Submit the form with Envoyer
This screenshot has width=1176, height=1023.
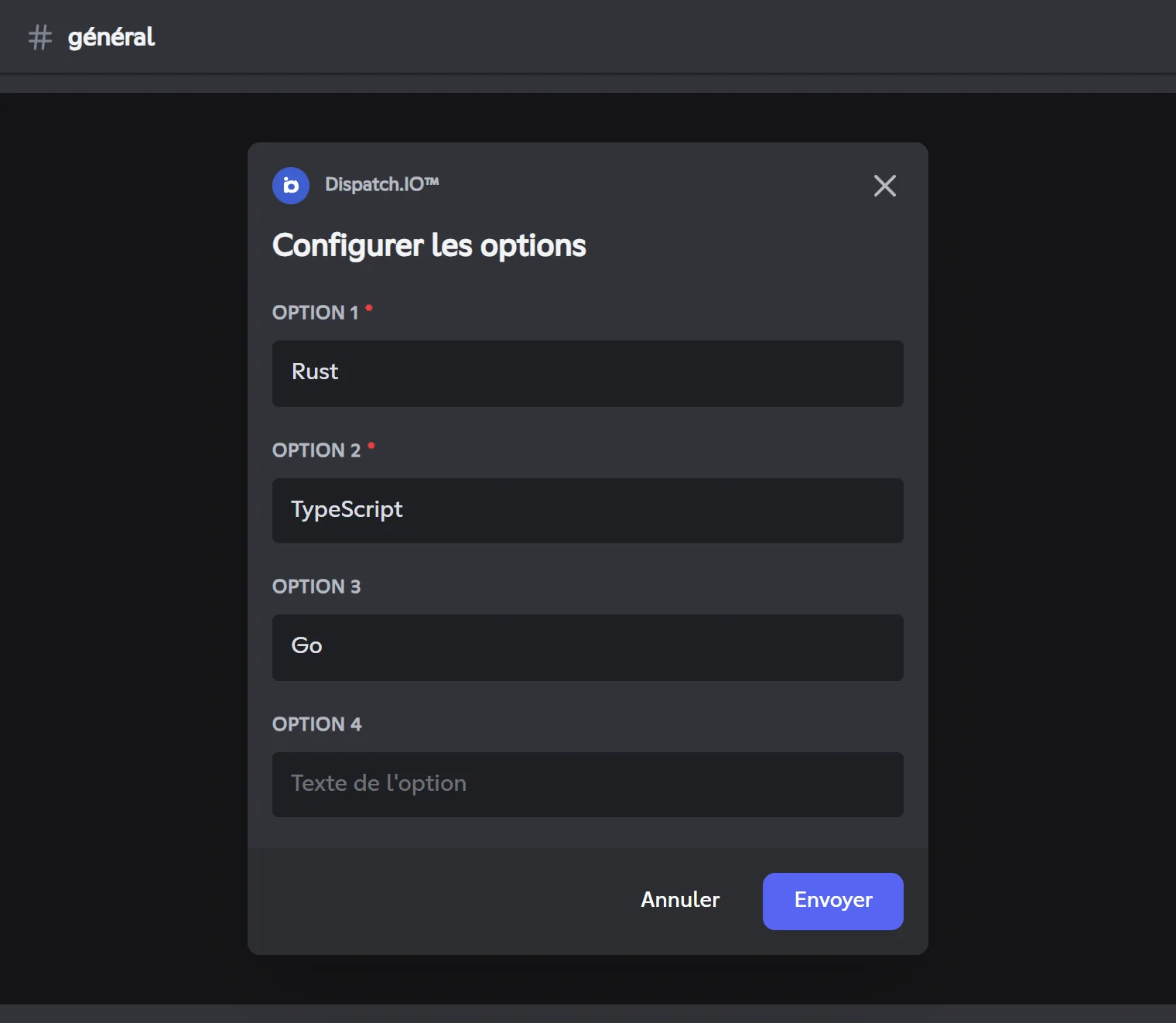pos(833,902)
